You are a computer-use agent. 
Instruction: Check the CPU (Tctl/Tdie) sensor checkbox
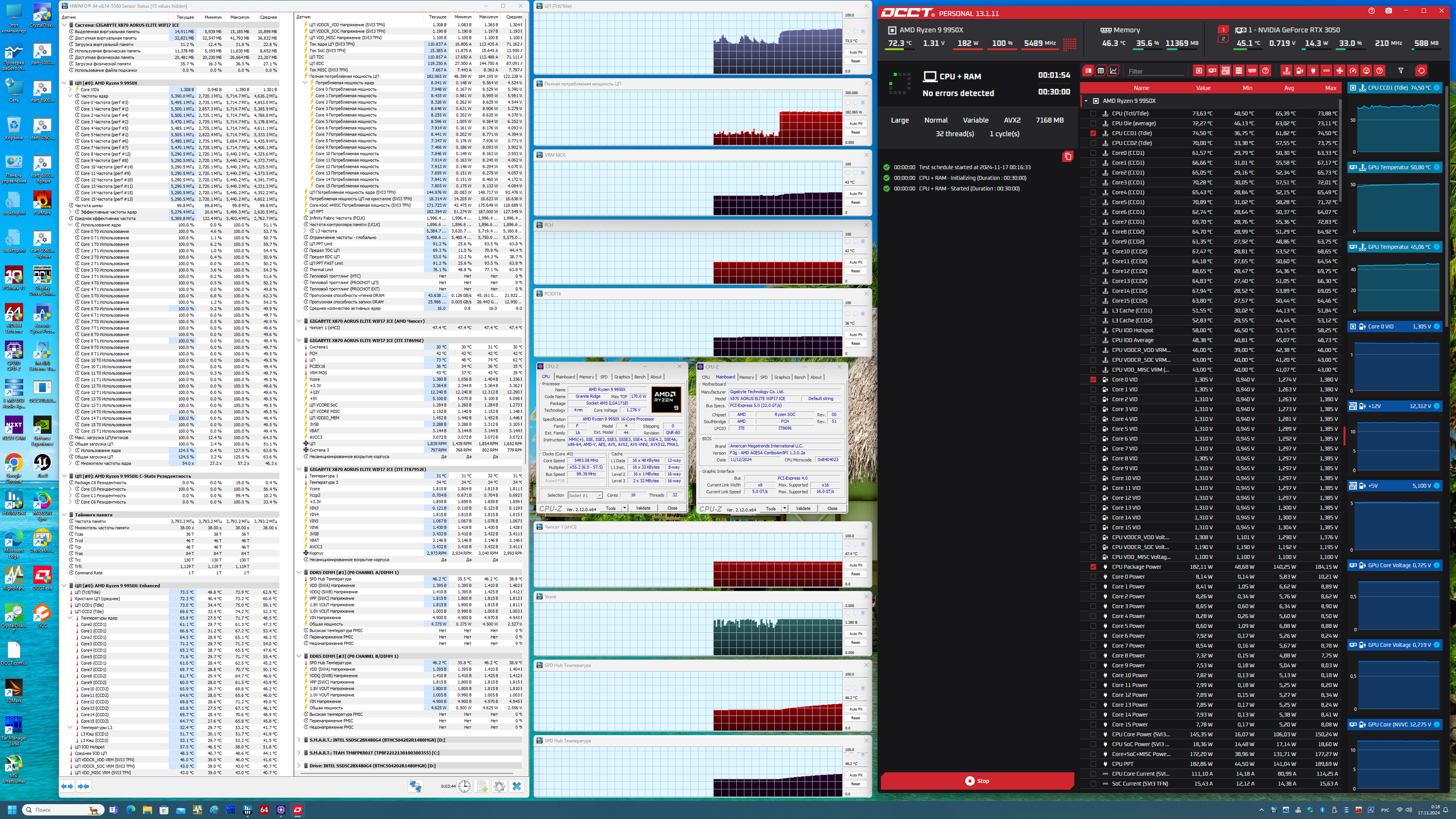(1093, 114)
